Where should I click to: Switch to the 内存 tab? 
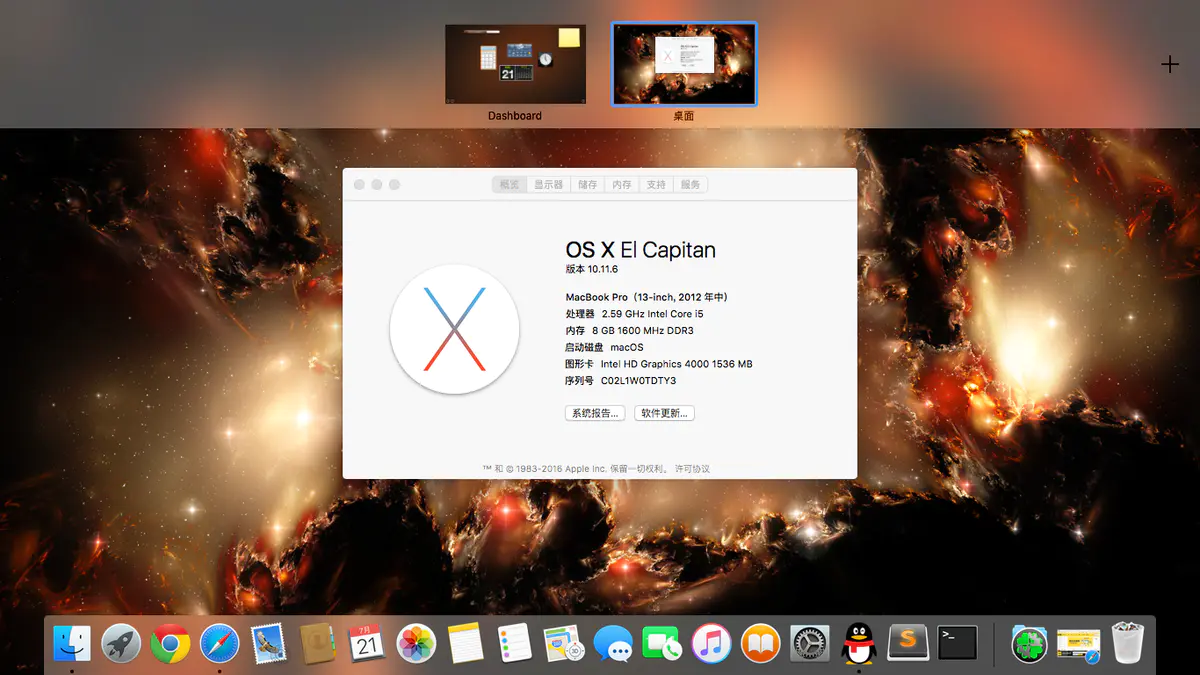pos(622,185)
